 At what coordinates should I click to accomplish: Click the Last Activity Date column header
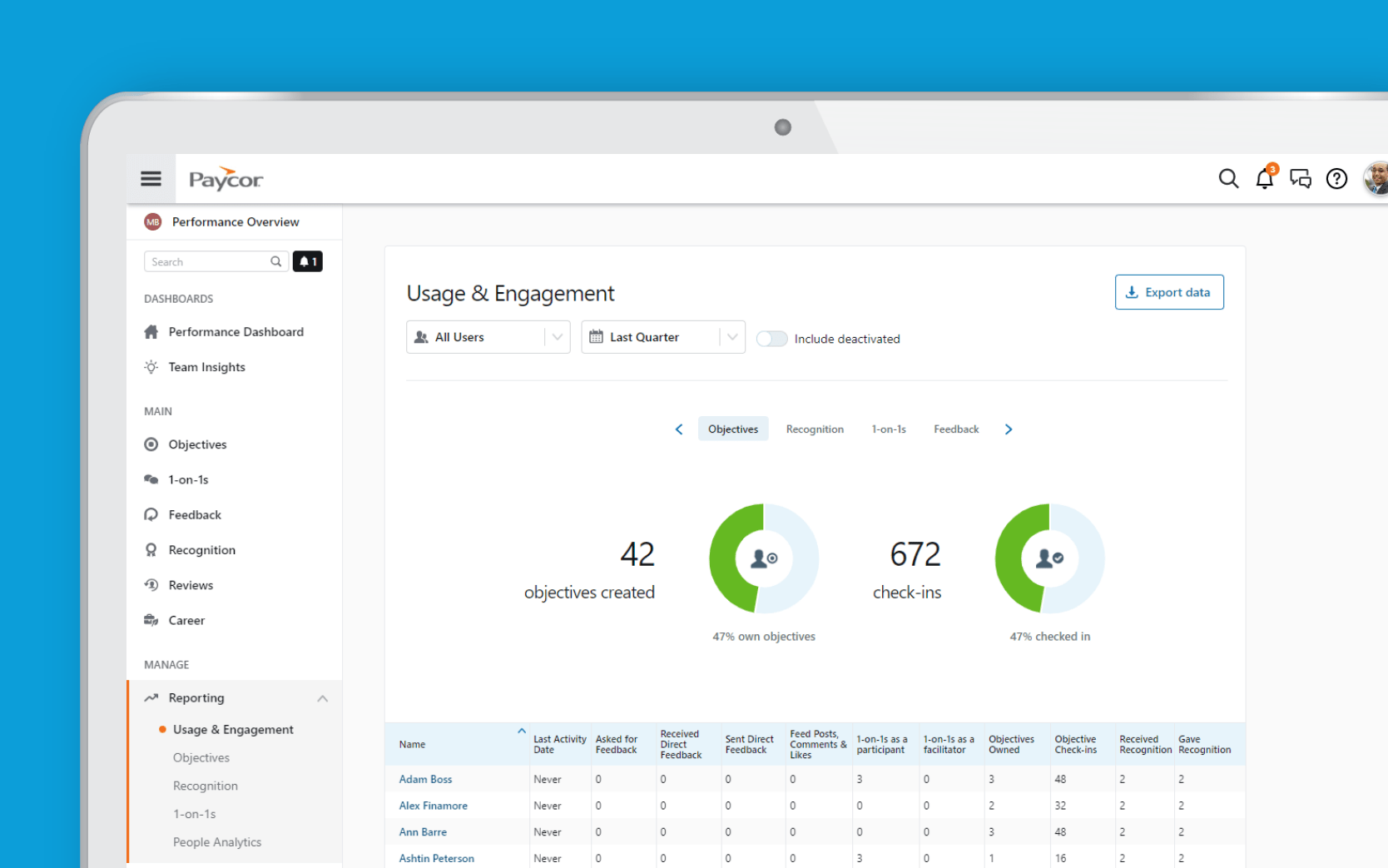pos(559,744)
